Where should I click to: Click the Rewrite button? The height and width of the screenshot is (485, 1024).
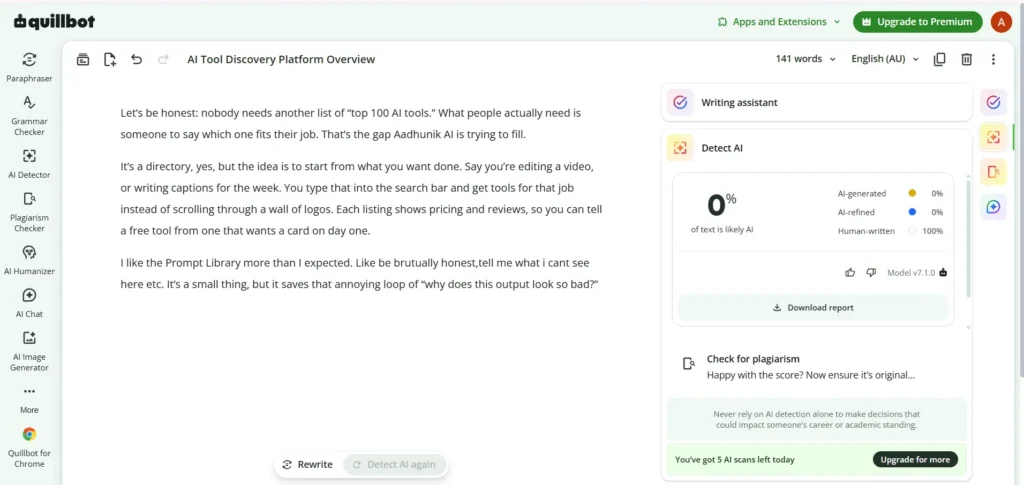coord(308,465)
